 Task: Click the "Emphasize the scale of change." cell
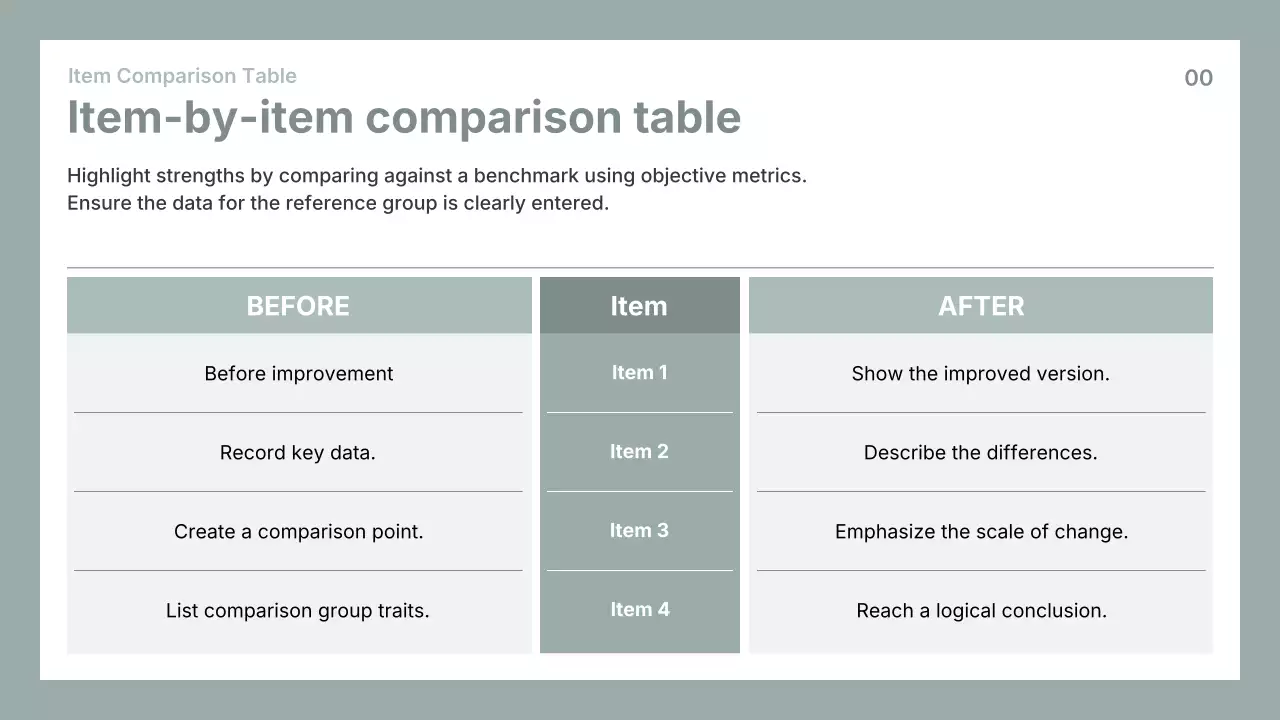[981, 532]
